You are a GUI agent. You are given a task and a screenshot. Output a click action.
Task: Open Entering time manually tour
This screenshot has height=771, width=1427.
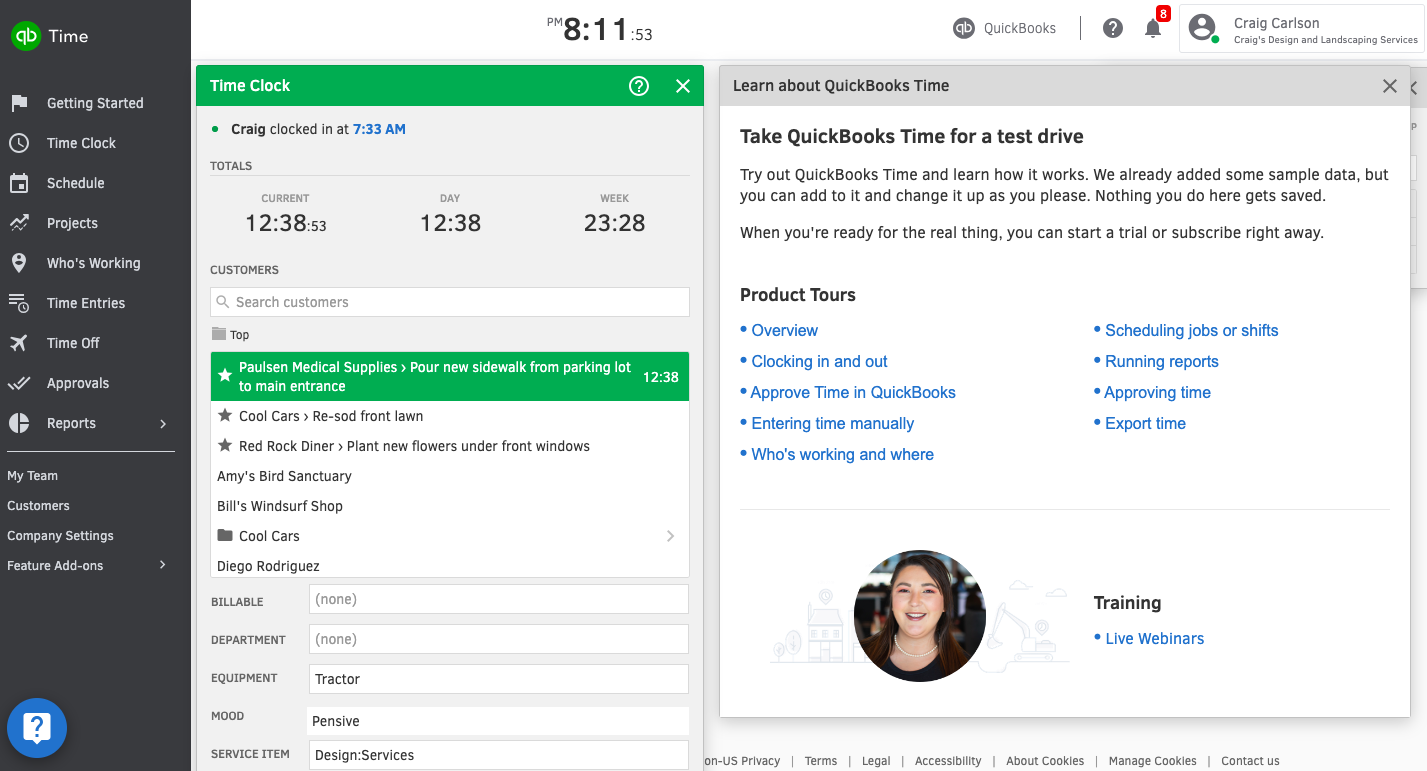833,424
